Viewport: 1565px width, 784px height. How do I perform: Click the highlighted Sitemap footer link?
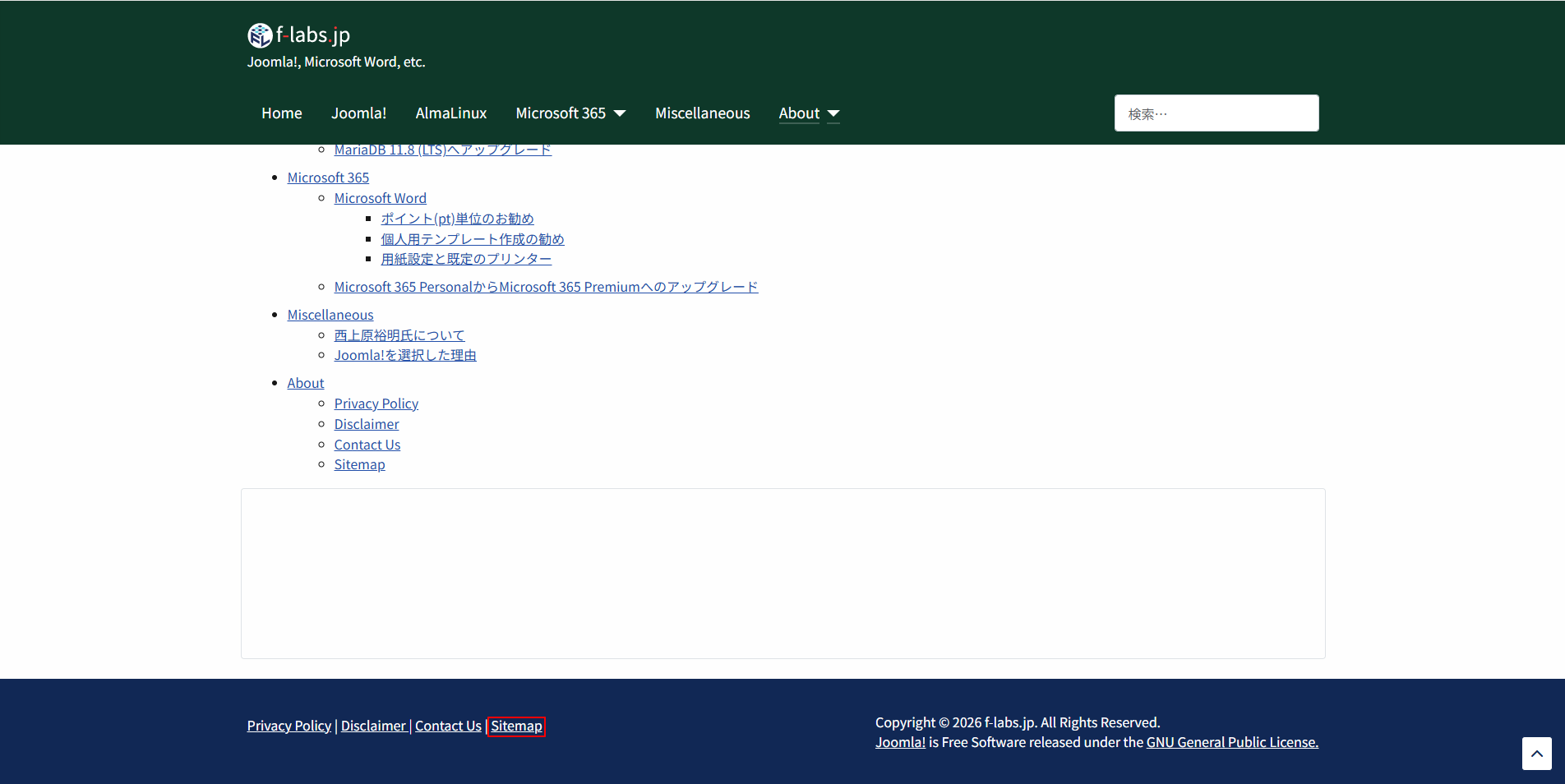516,726
